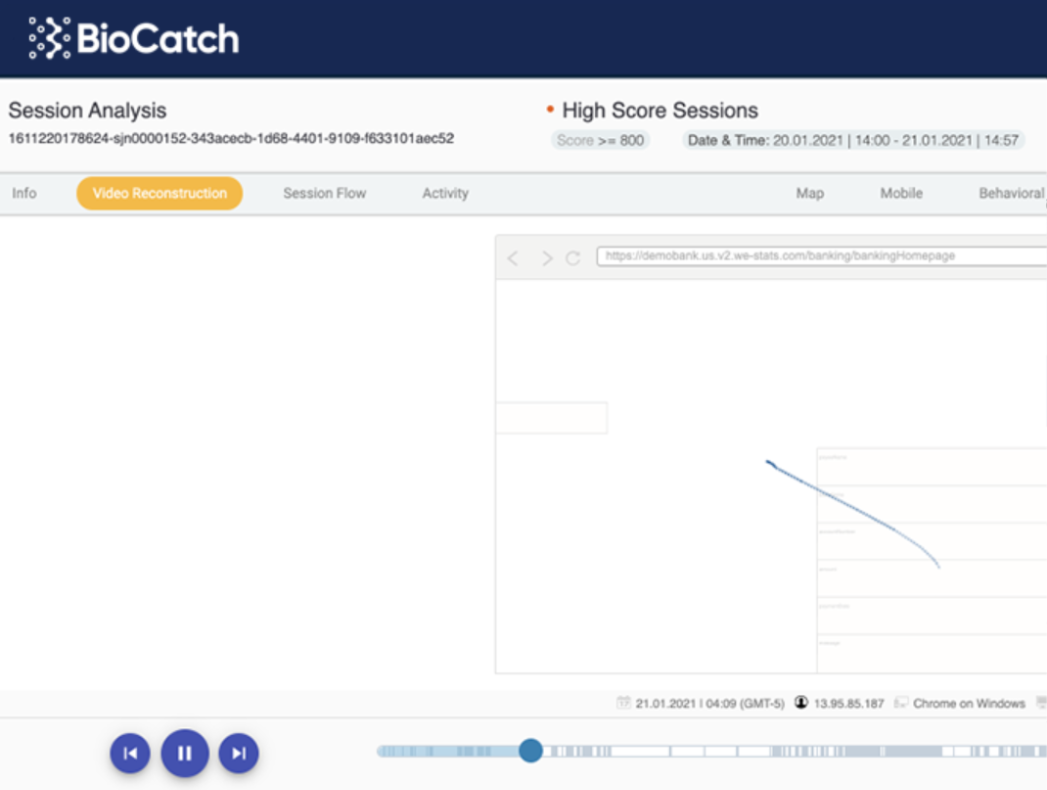Select the Video Reconstruction tab
Image resolution: width=1047 pixels, height=790 pixels.
coord(160,193)
